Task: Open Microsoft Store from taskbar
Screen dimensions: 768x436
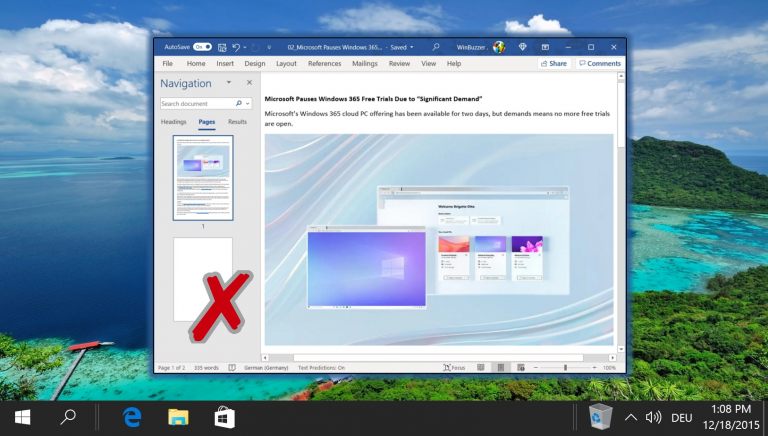Action: 225,417
